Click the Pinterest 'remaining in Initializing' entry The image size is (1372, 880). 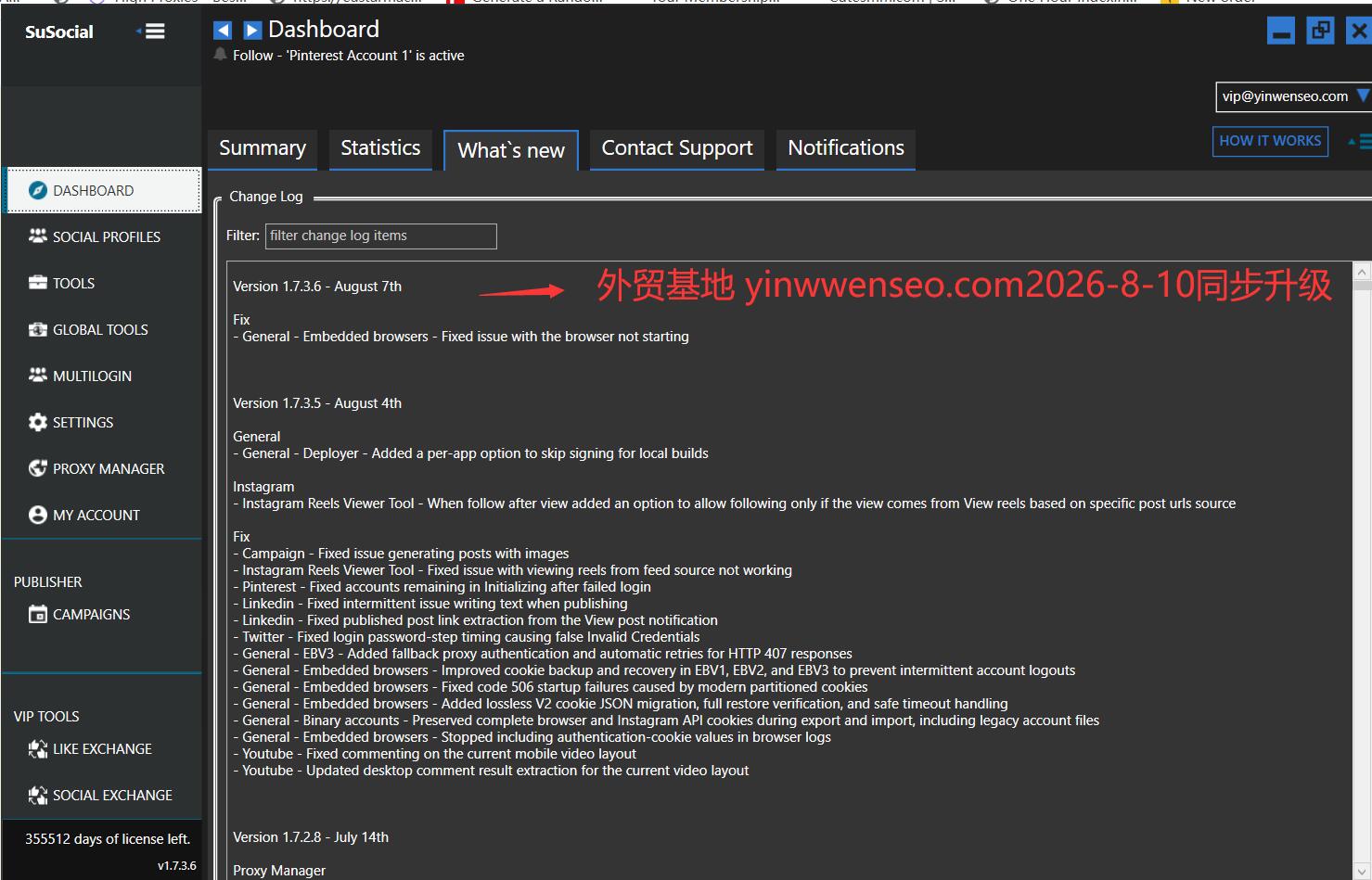click(x=442, y=587)
